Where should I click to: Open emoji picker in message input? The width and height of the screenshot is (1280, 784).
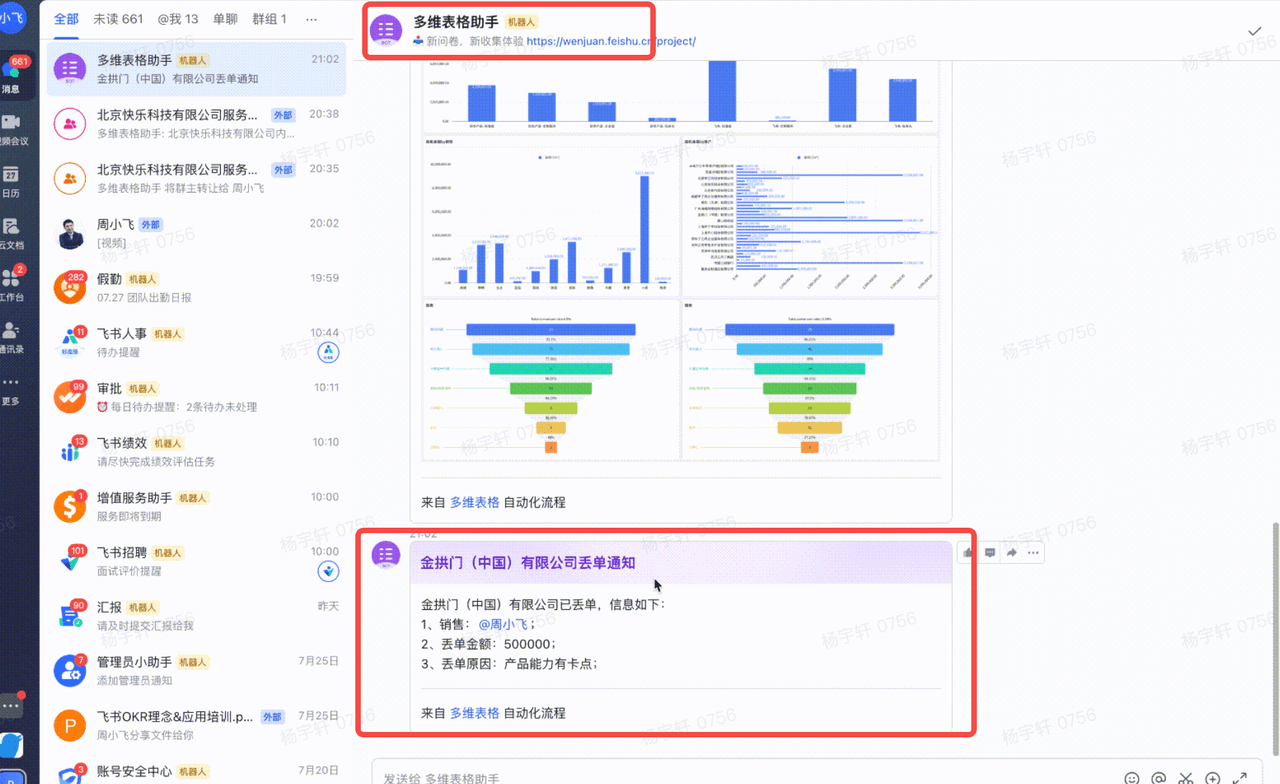[1132, 778]
